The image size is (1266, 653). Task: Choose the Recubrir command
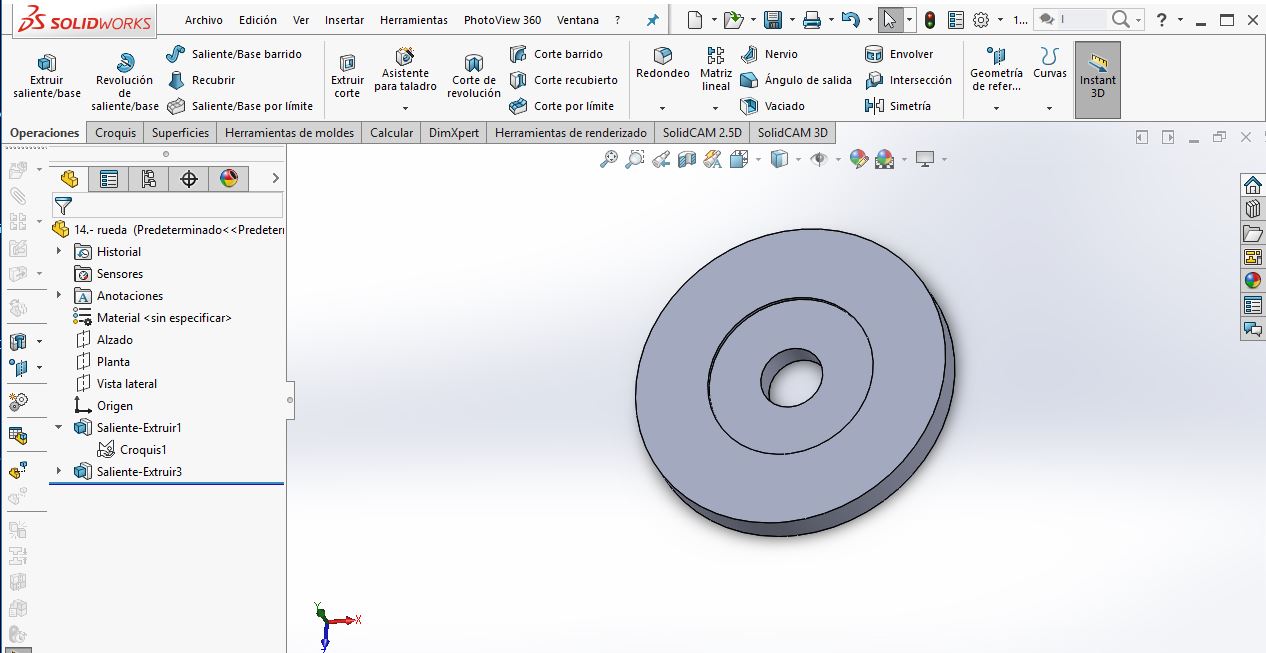pos(201,80)
